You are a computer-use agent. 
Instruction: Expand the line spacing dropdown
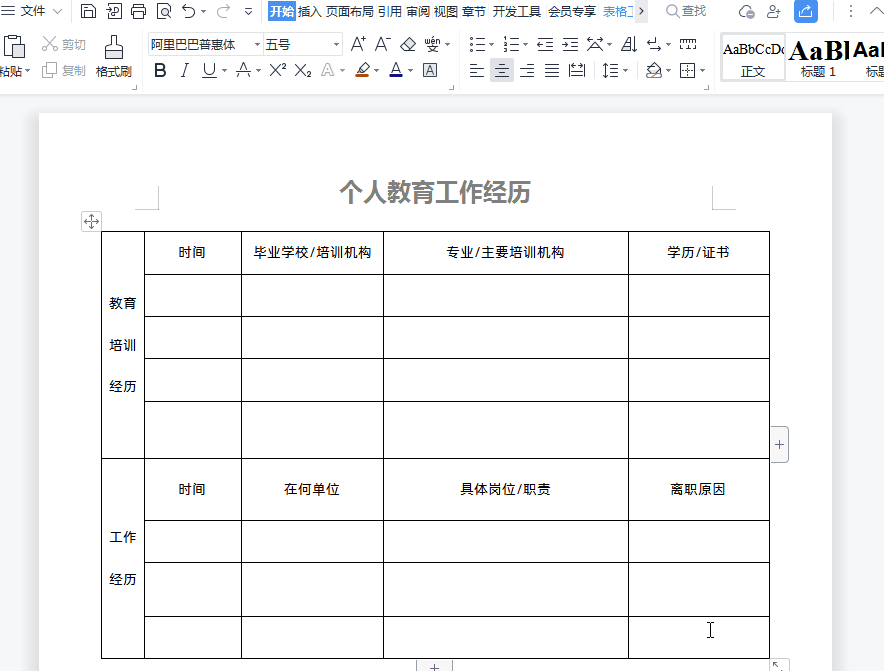625,71
